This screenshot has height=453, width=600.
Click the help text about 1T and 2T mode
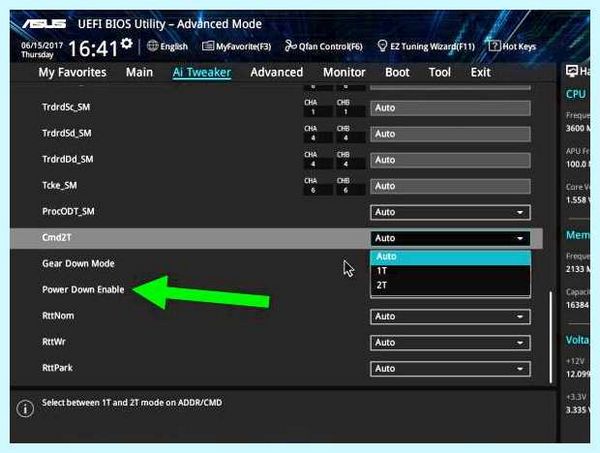pos(132,403)
